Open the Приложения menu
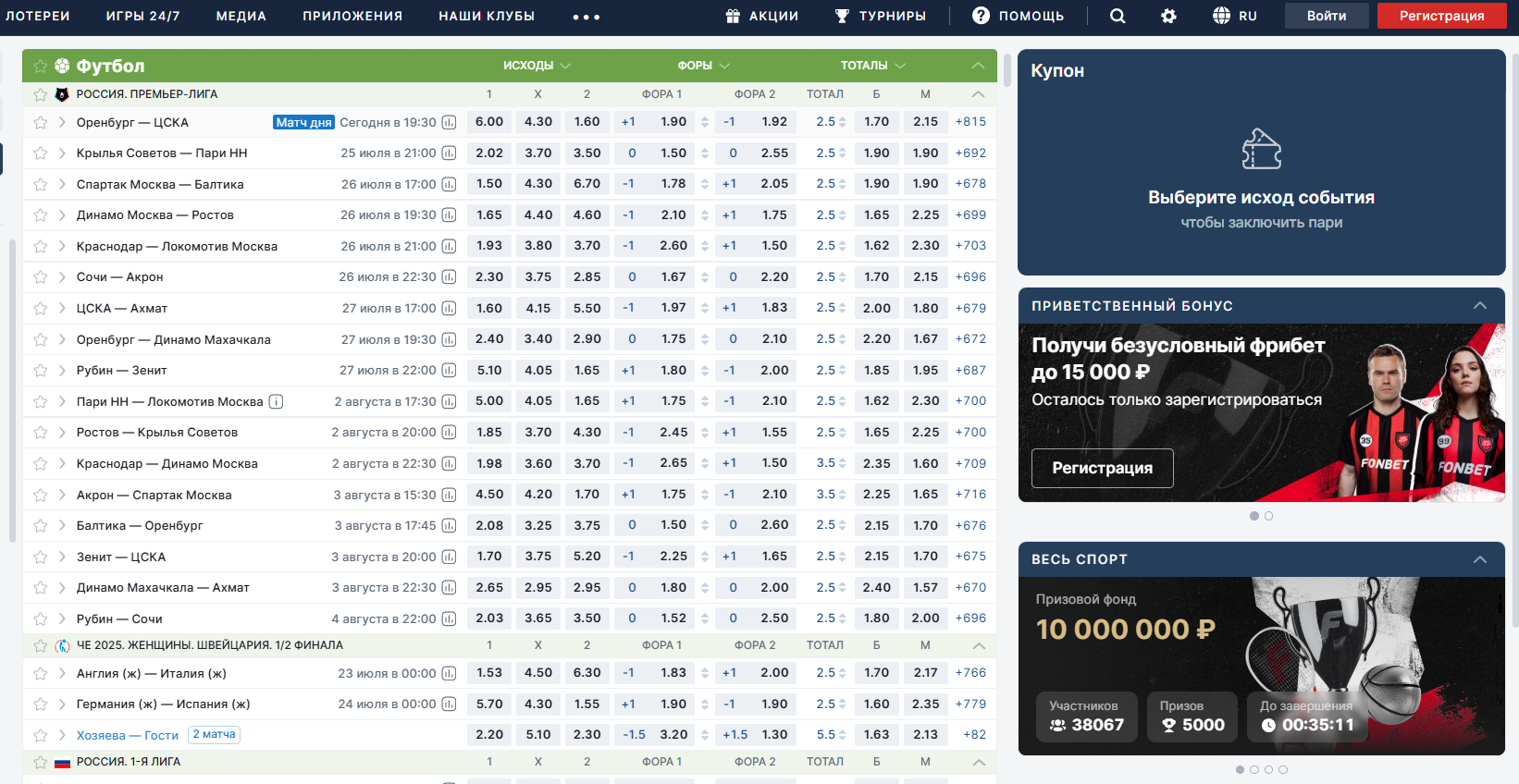The width and height of the screenshot is (1519, 784). 352,16
